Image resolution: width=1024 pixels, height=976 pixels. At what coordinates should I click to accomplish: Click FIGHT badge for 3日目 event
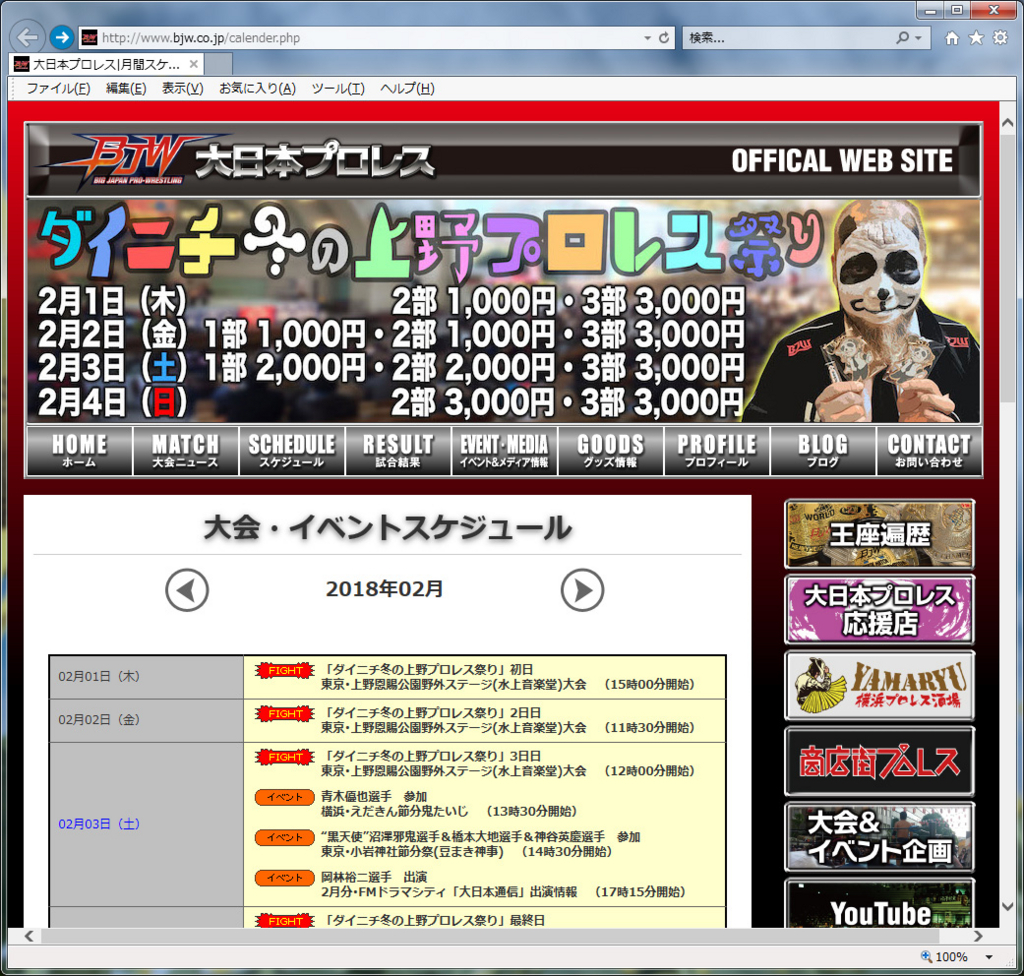[x=285, y=757]
